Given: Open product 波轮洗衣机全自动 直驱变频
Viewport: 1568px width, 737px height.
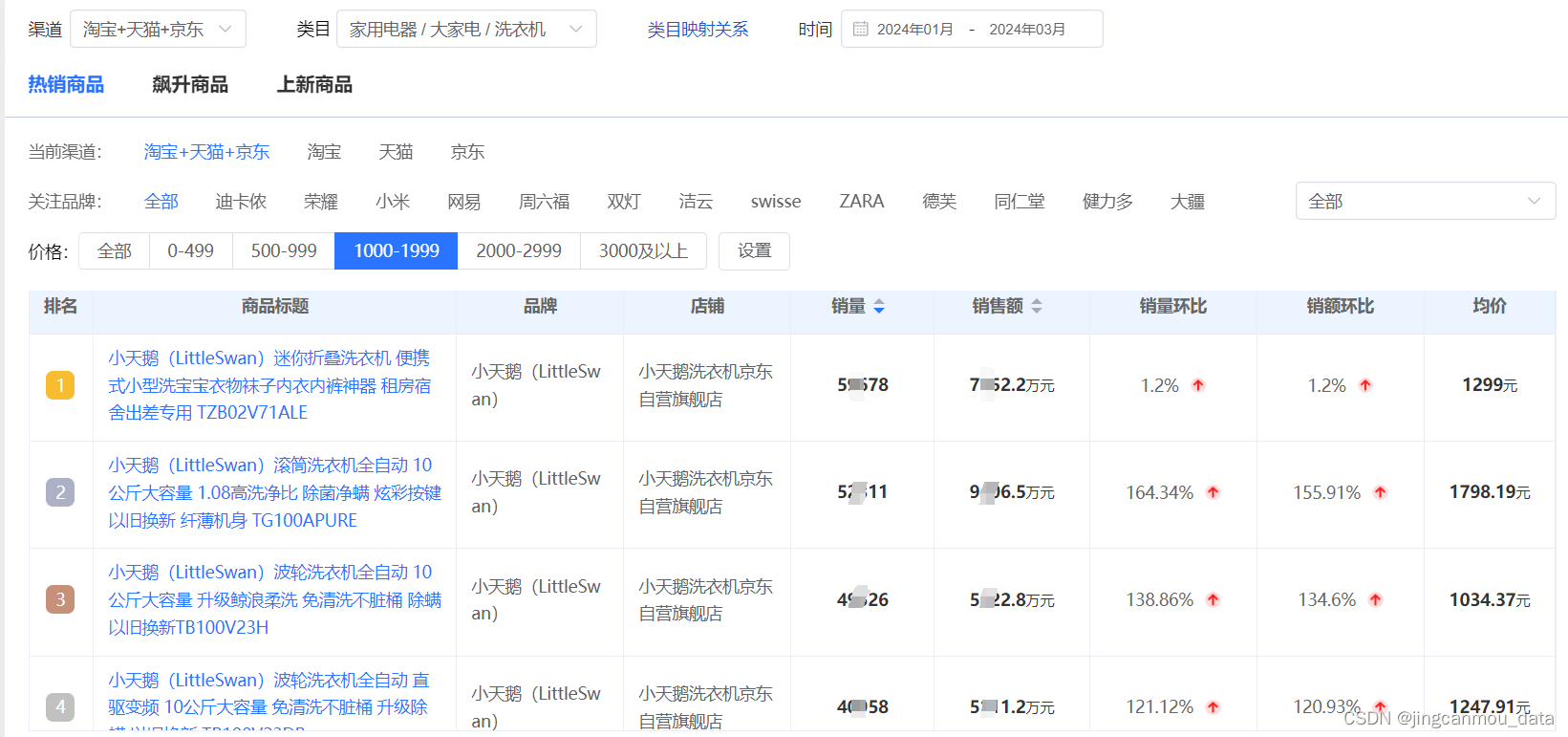Looking at the screenshot, I should coord(268,704).
